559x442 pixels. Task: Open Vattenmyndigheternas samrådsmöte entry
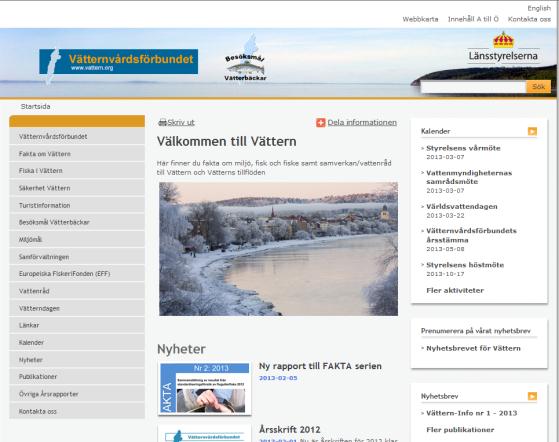(x=469, y=177)
